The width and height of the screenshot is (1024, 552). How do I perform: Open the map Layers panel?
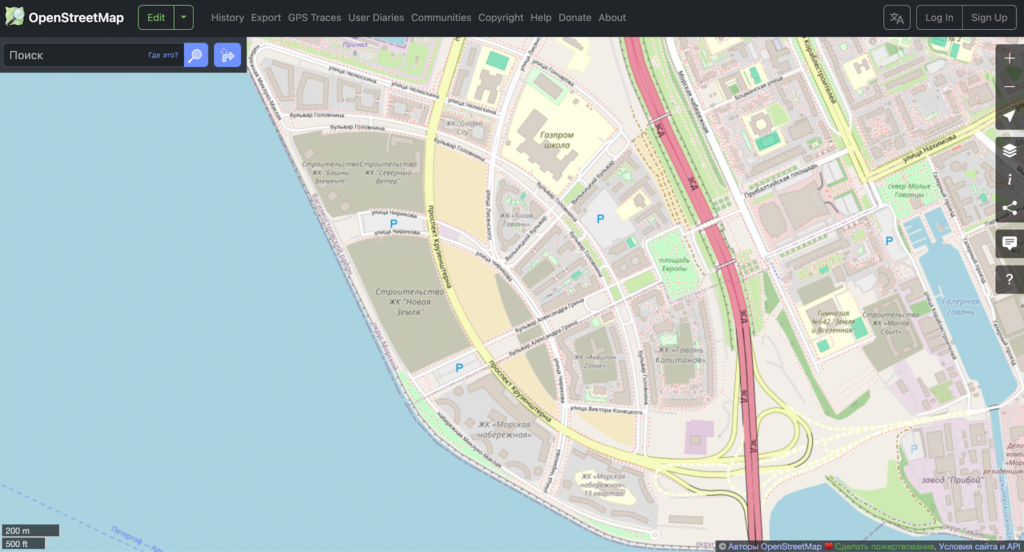click(x=1009, y=150)
